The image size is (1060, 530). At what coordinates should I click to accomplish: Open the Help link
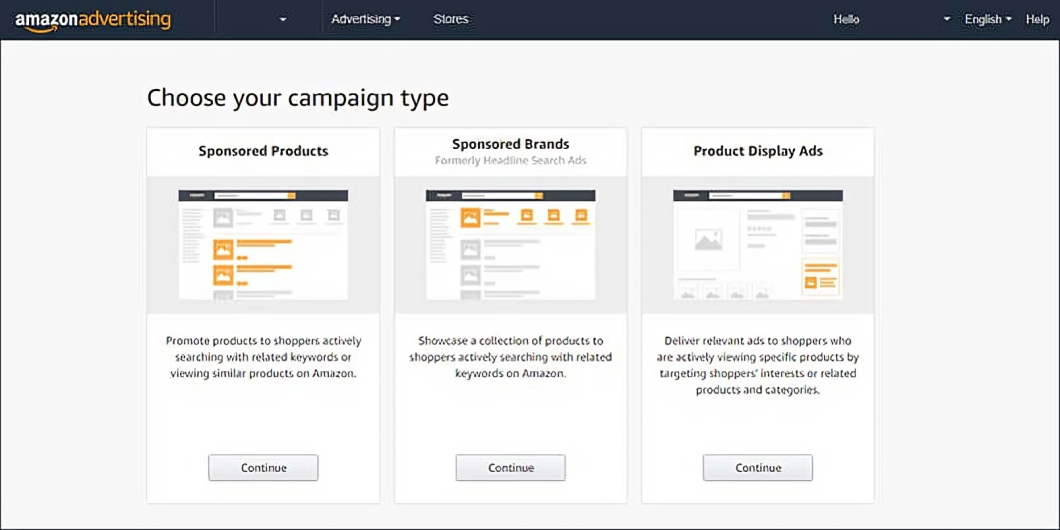point(1037,19)
